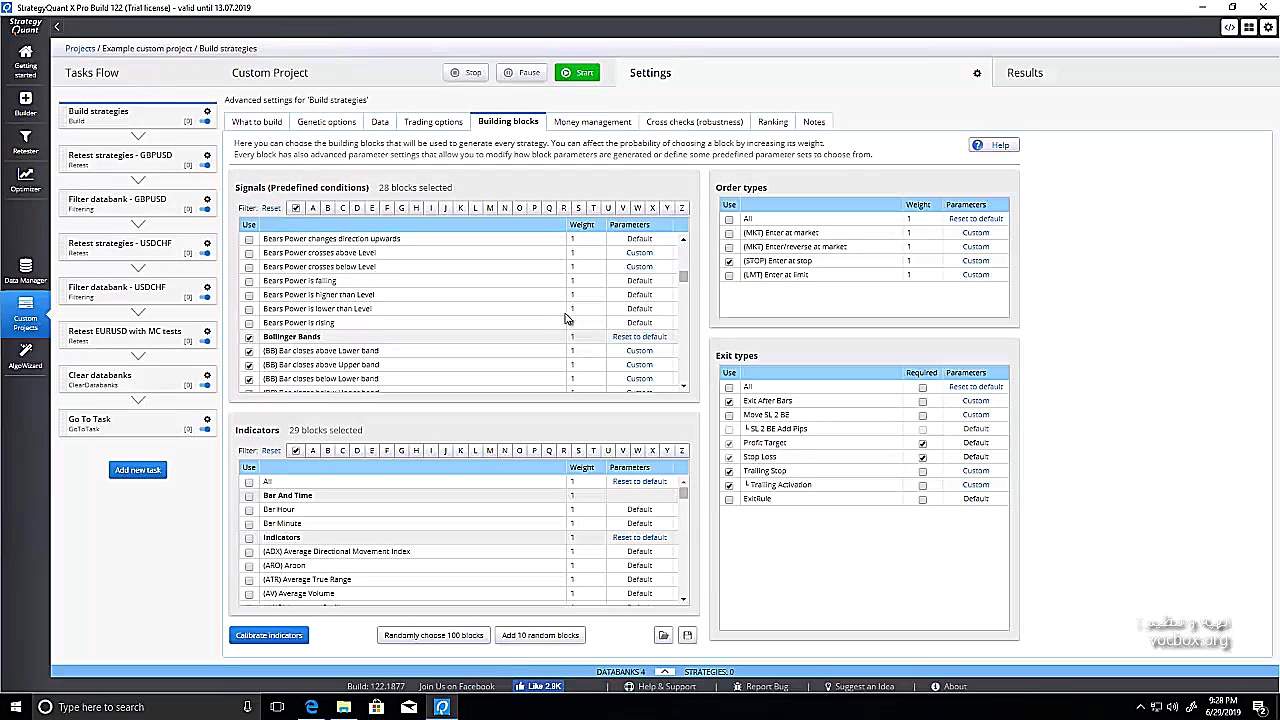Filter signals list by letter B
This screenshot has width=1280, height=720.
point(327,208)
